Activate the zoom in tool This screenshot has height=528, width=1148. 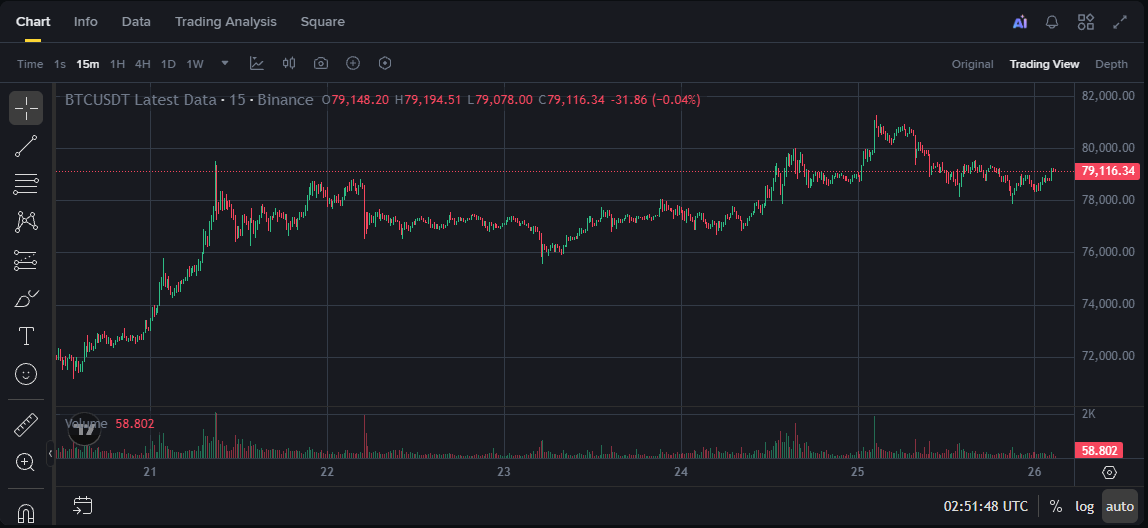point(26,462)
